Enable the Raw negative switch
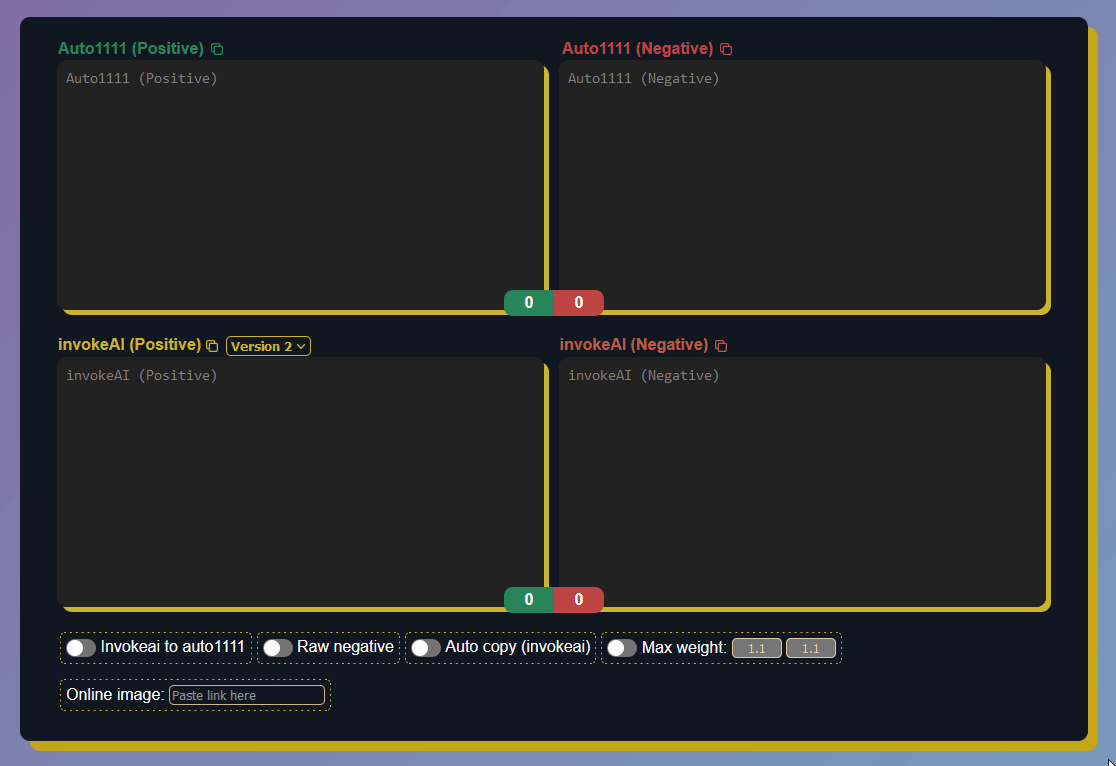 pyautogui.click(x=278, y=648)
